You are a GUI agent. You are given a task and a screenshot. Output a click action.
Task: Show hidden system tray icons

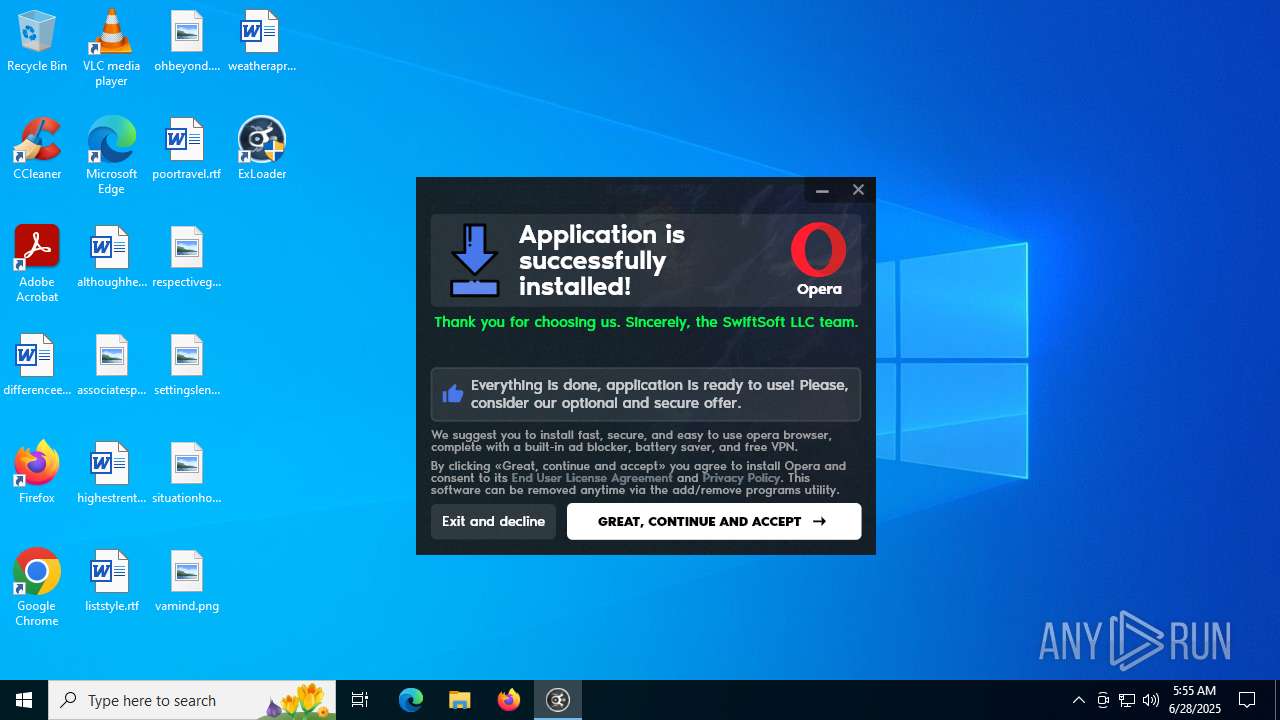pyautogui.click(x=1079, y=700)
